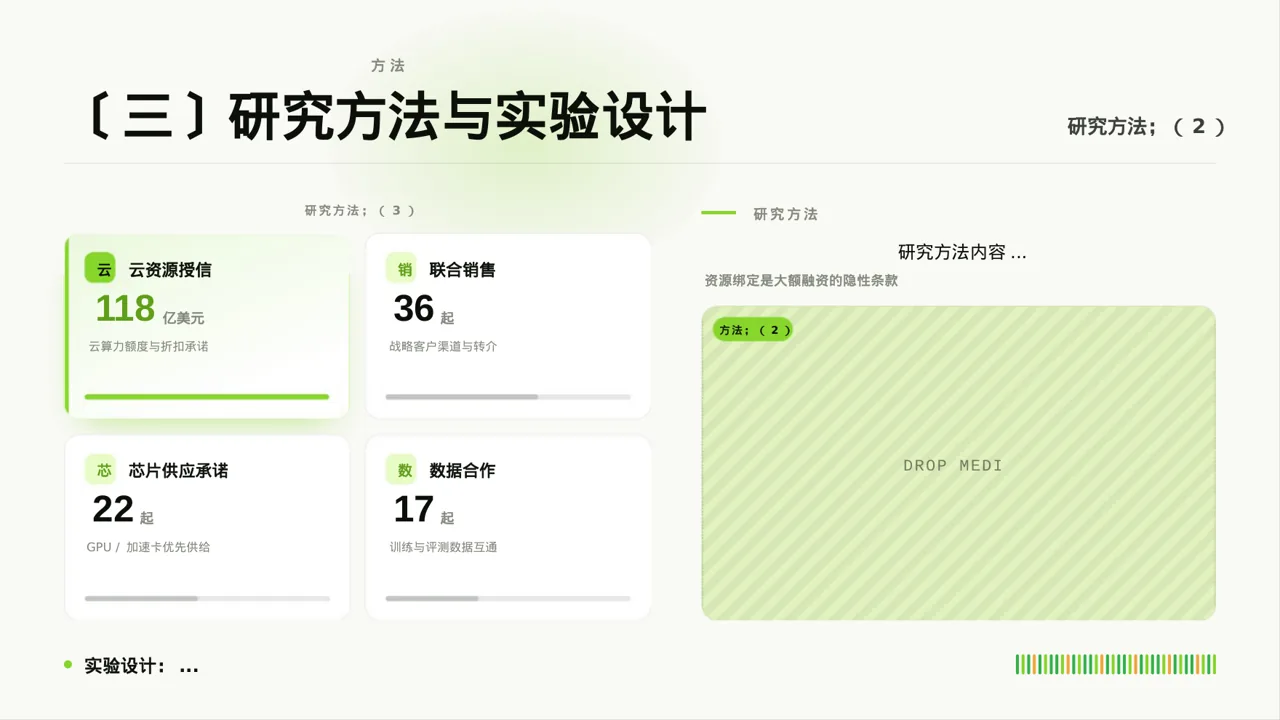Click the 云算力额度与折扣承诺 description

[x=148, y=347]
